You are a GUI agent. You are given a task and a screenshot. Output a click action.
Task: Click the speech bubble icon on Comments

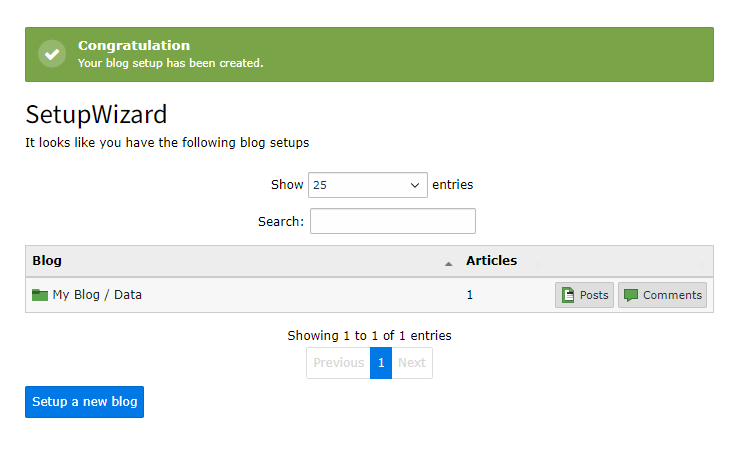pyautogui.click(x=631, y=295)
